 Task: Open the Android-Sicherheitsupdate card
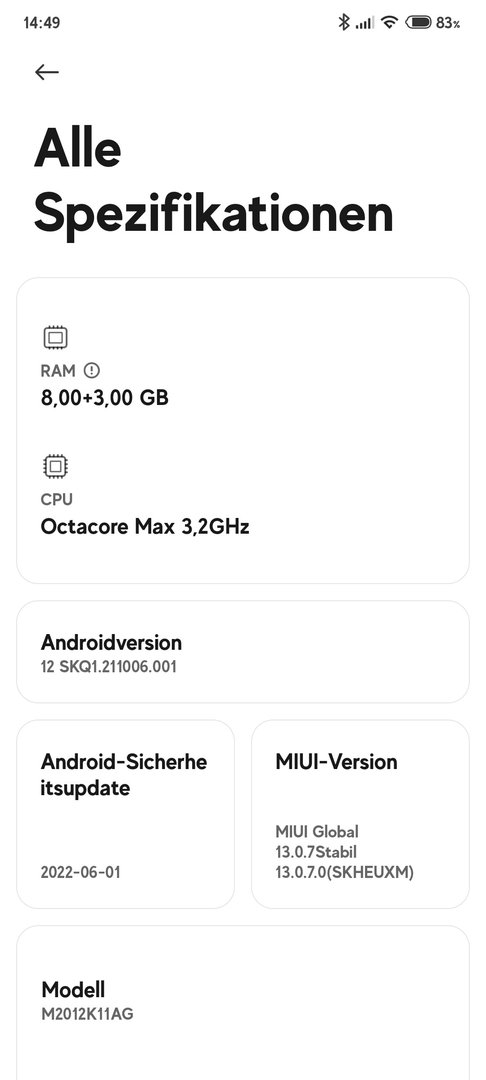[x=125, y=814]
